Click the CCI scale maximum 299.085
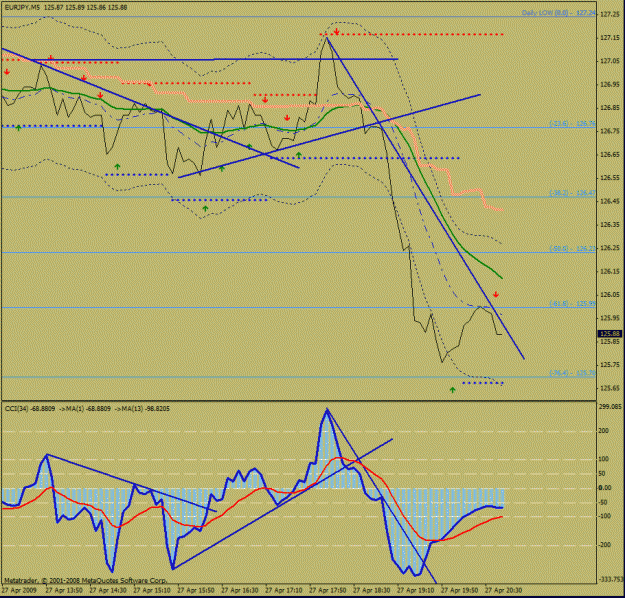 (x=610, y=407)
